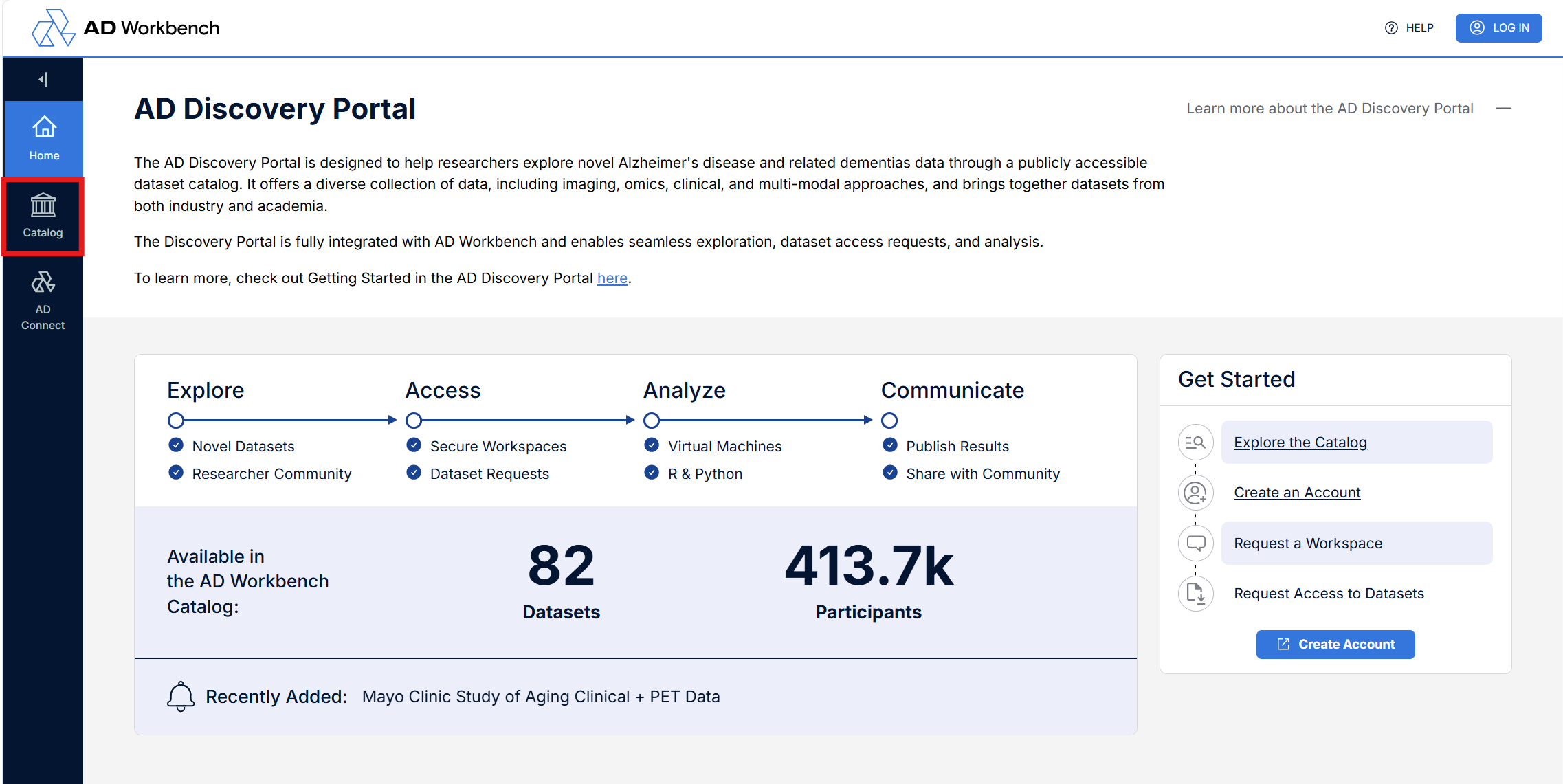The width and height of the screenshot is (1563, 784).
Task: Click the Request Access to Datasets document icon
Action: point(1195,594)
